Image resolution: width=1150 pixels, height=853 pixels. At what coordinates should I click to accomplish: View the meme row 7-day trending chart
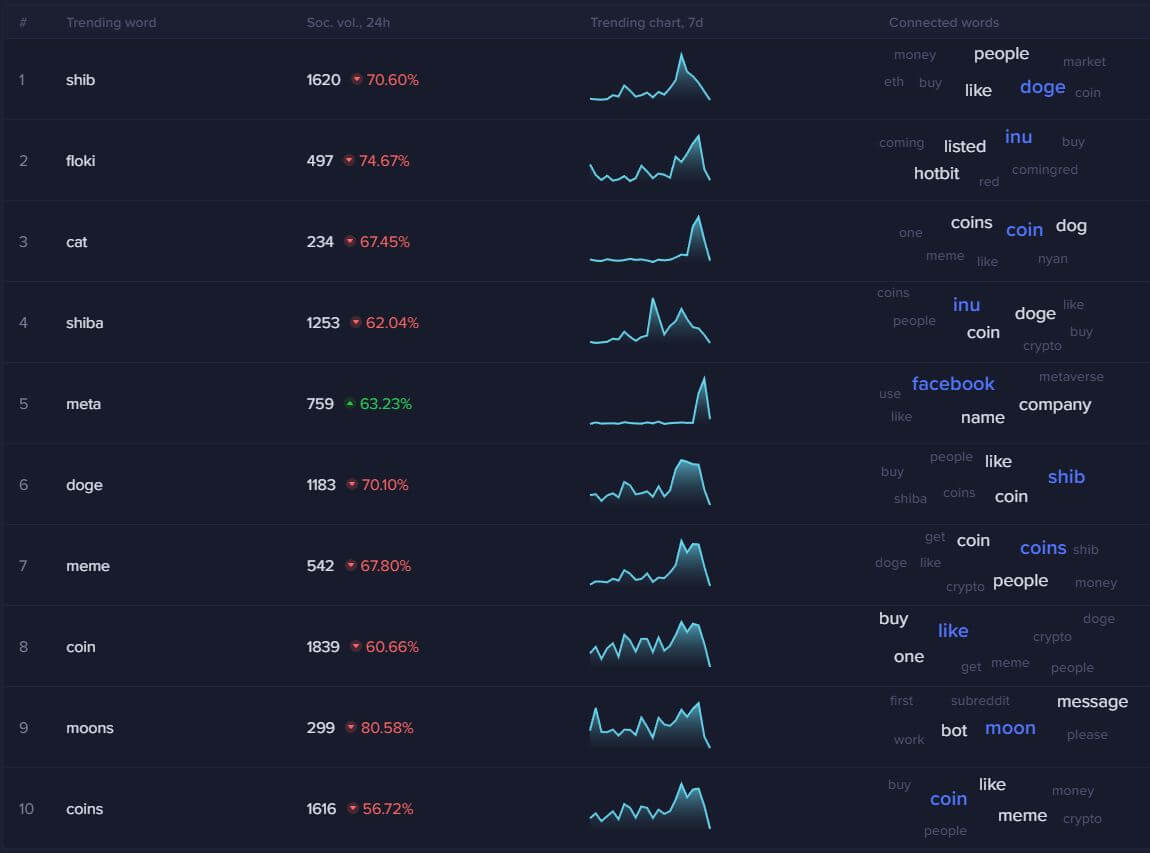pyautogui.click(x=650, y=563)
